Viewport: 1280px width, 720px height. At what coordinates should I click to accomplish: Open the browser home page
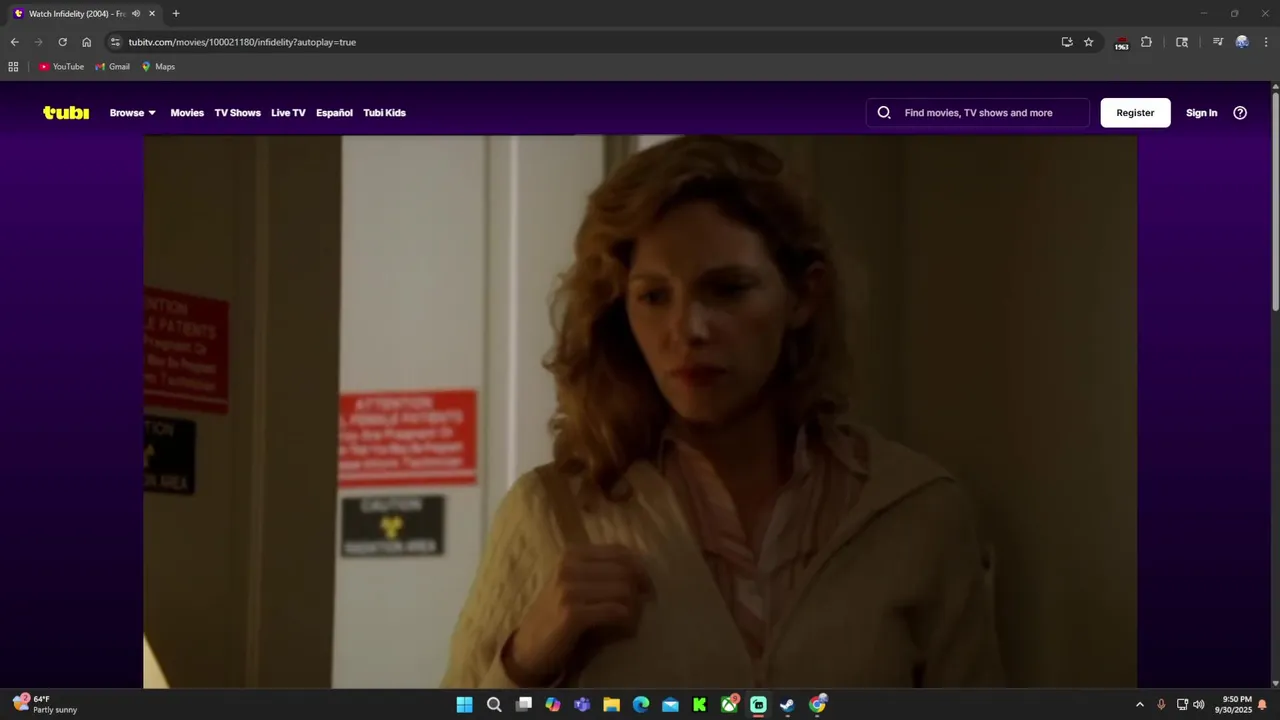point(86,42)
